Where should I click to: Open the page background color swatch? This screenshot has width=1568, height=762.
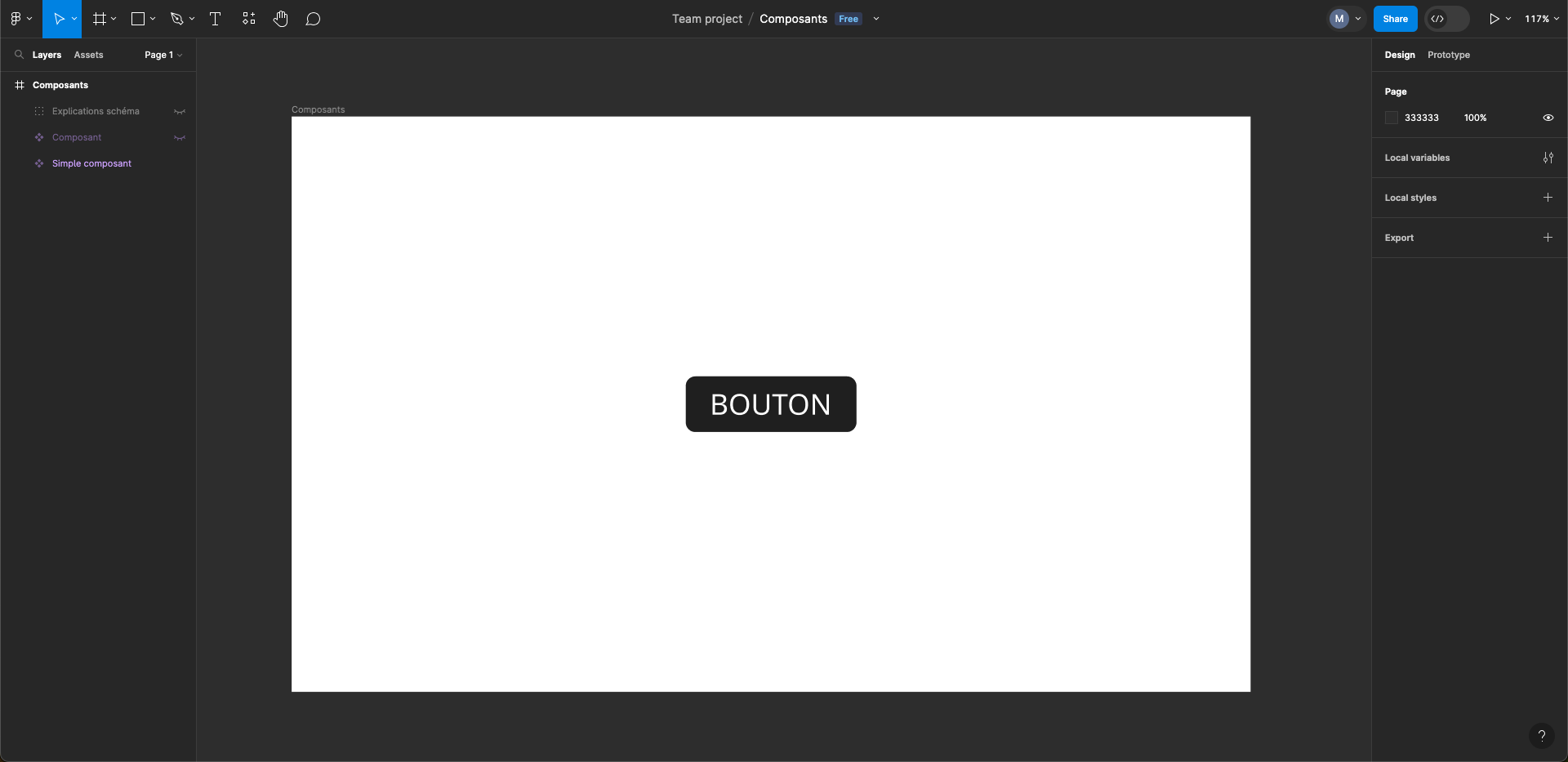tap(1392, 118)
